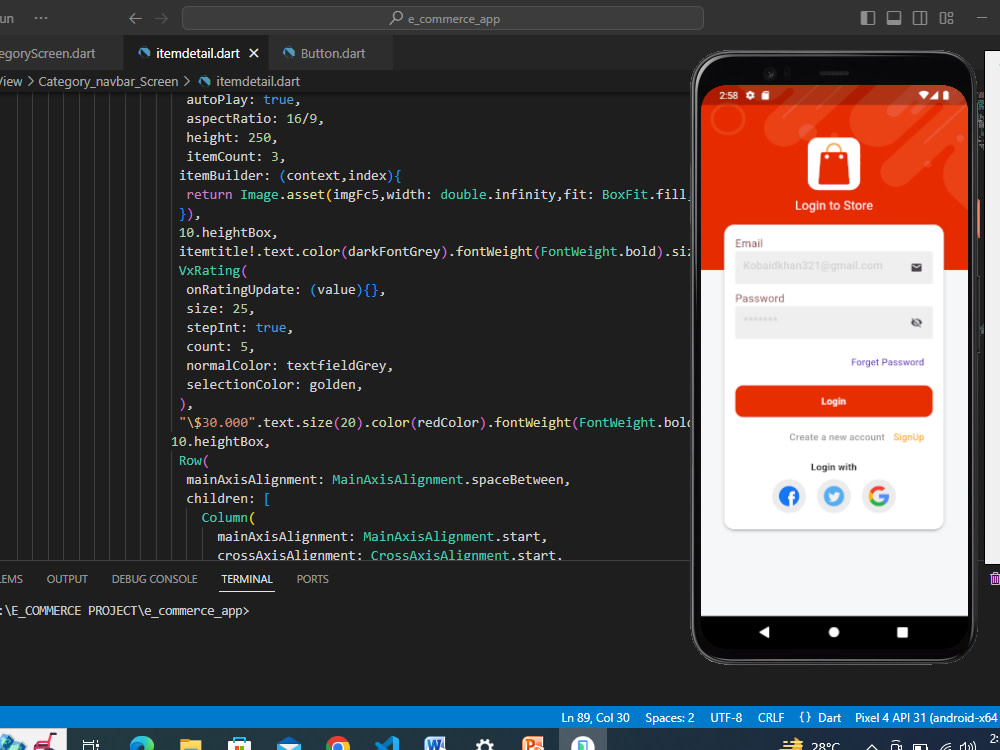Toggle the Primary Side Bar visibility

pyautogui.click(x=868, y=17)
